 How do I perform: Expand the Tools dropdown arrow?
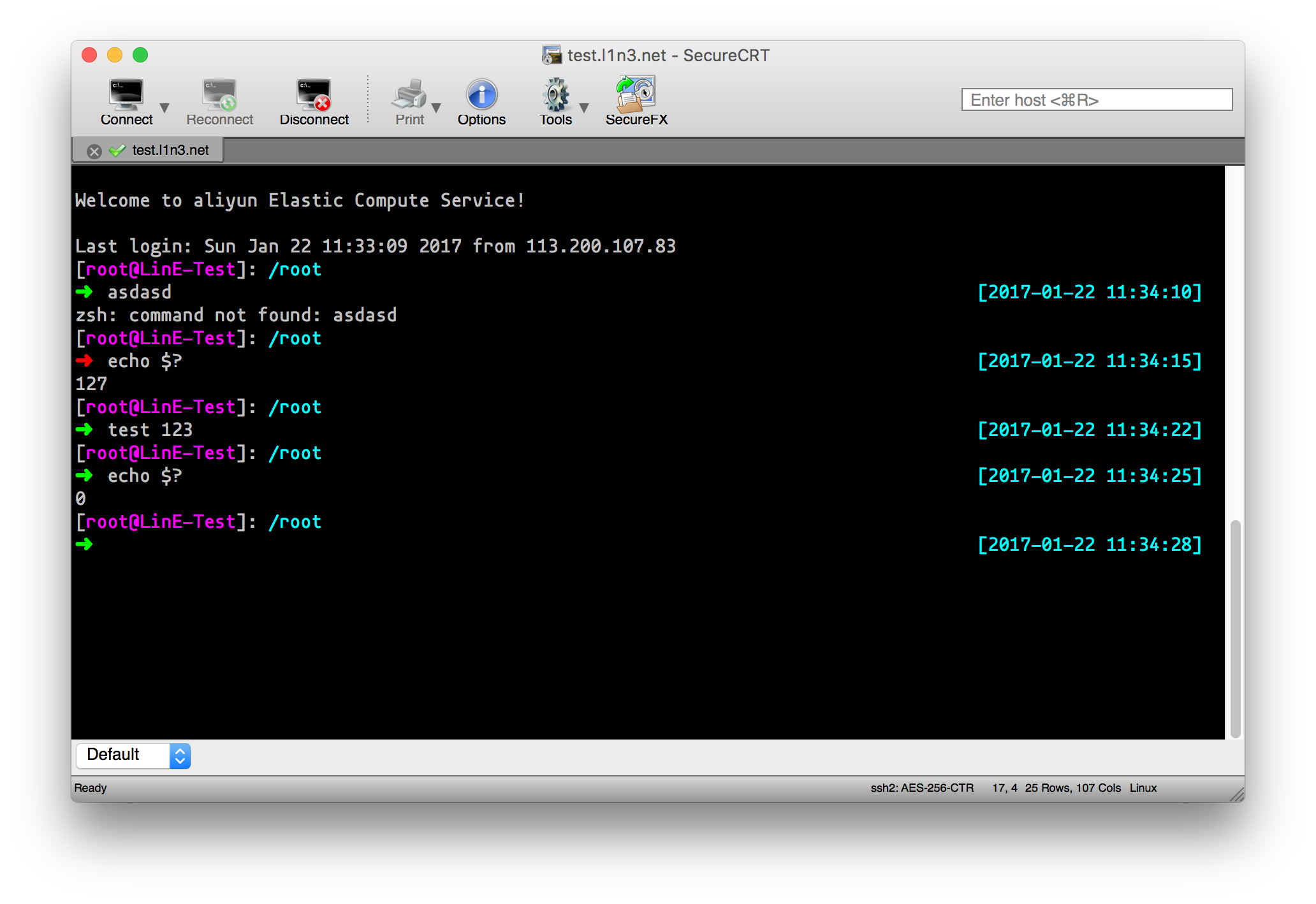(584, 107)
